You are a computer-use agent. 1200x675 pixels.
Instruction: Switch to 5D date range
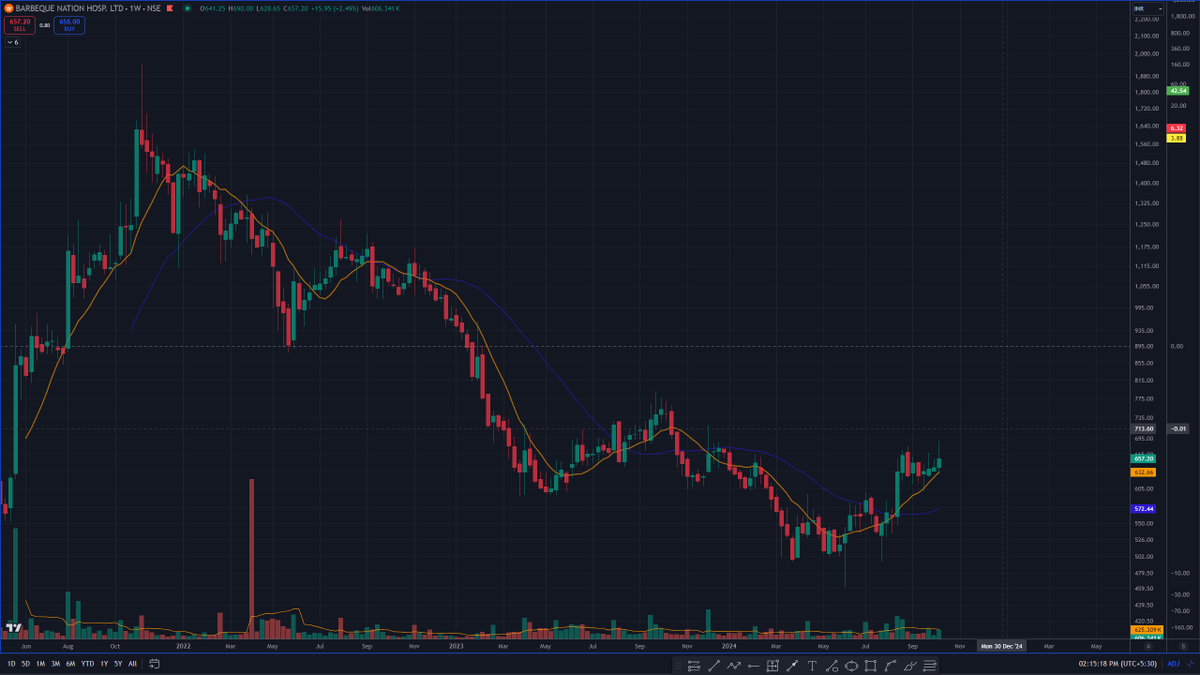pyautogui.click(x=26, y=663)
